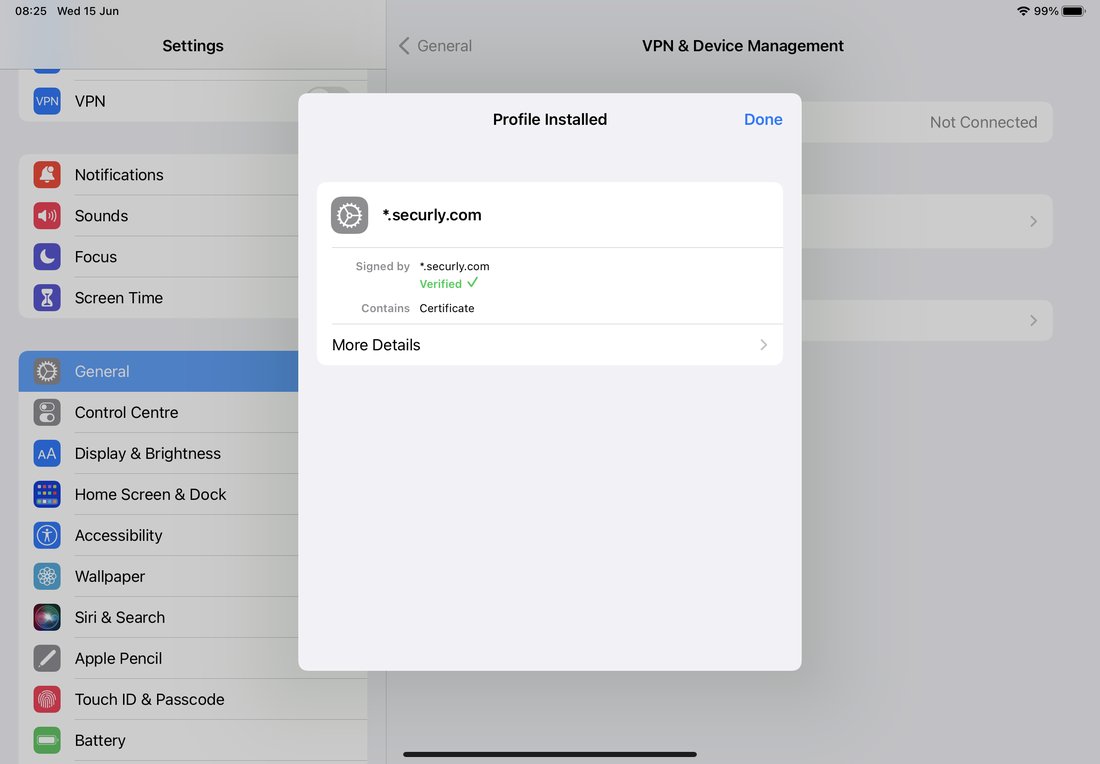Screen dimensions: 1100x764
Task: Open Sounds settings
Action: click(159, 215)
